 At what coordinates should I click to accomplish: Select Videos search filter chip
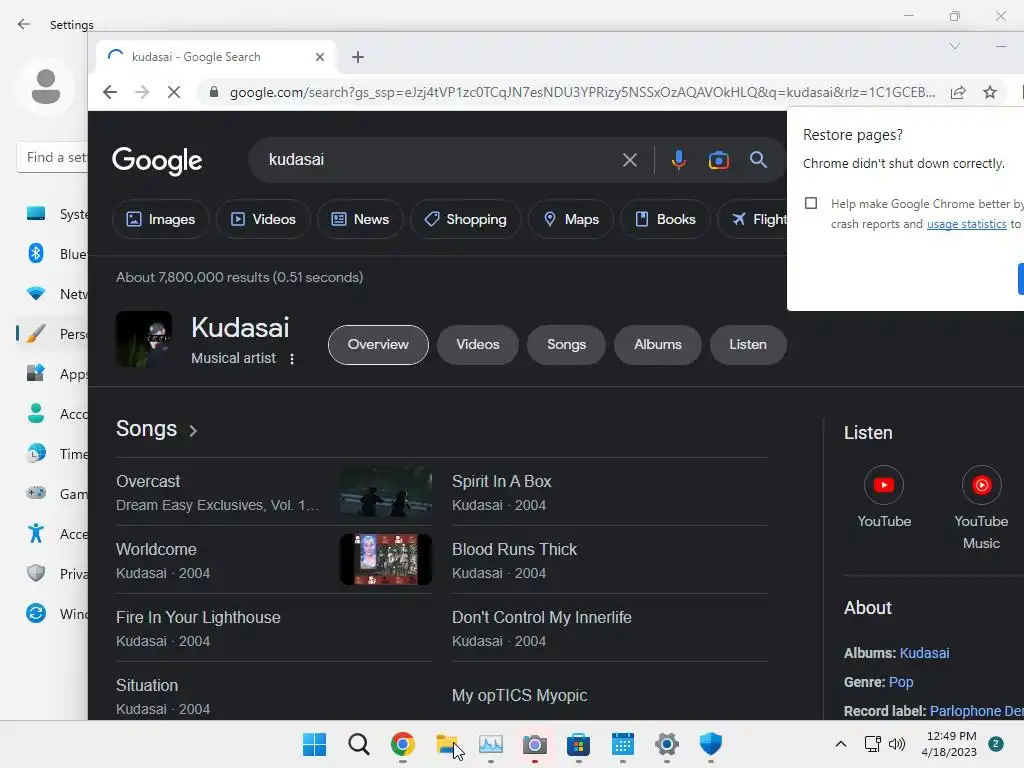pyautogui.click(x=263, y=219)
